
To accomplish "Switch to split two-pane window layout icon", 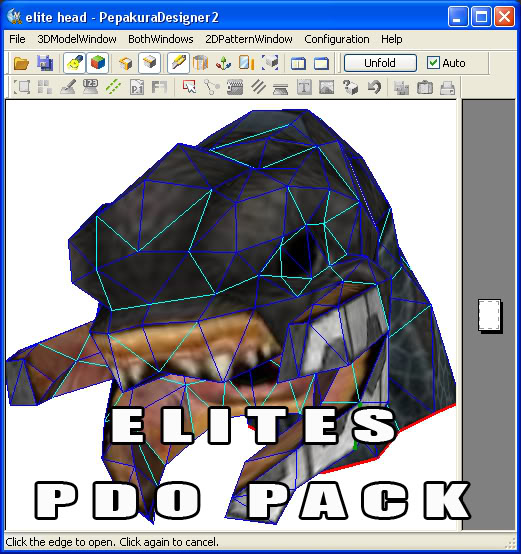I will pyautogui.click(x=298, y=63).
